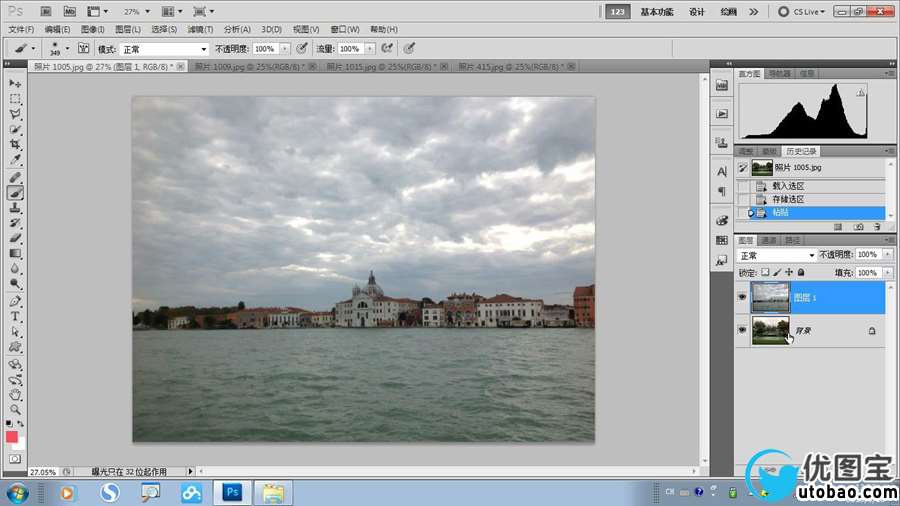Open the 图像(I) menu

(x=92, y=29)
